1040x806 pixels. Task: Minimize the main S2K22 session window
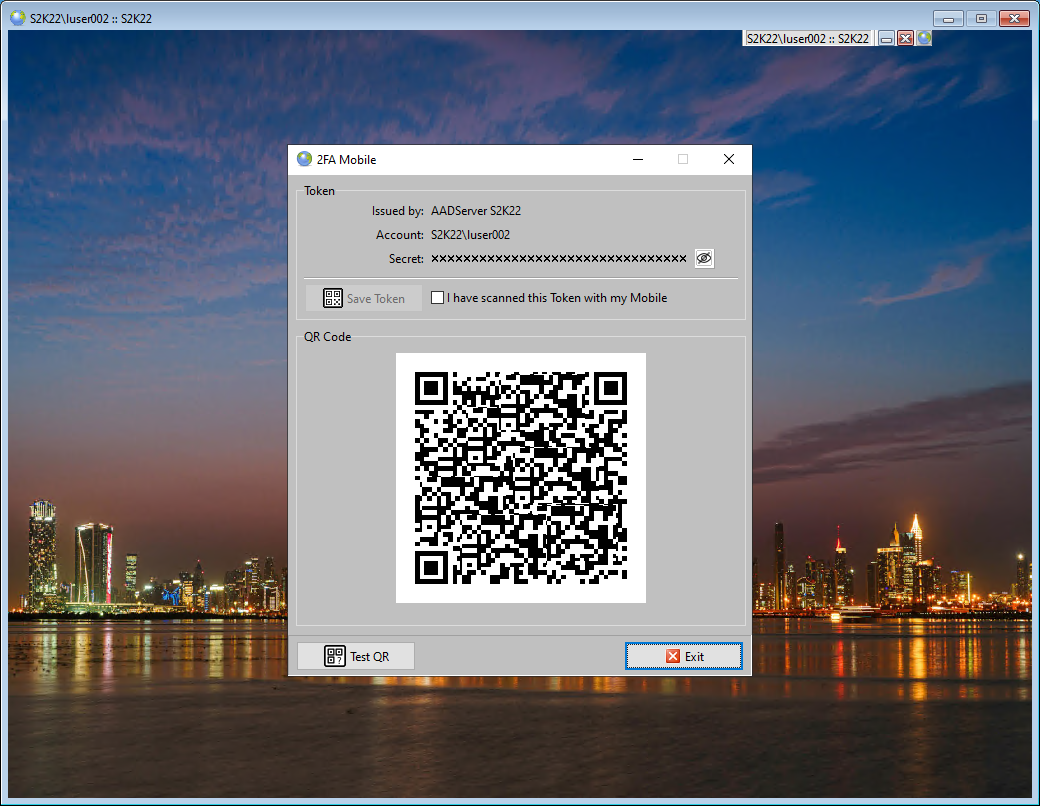(x=948, y=18)
